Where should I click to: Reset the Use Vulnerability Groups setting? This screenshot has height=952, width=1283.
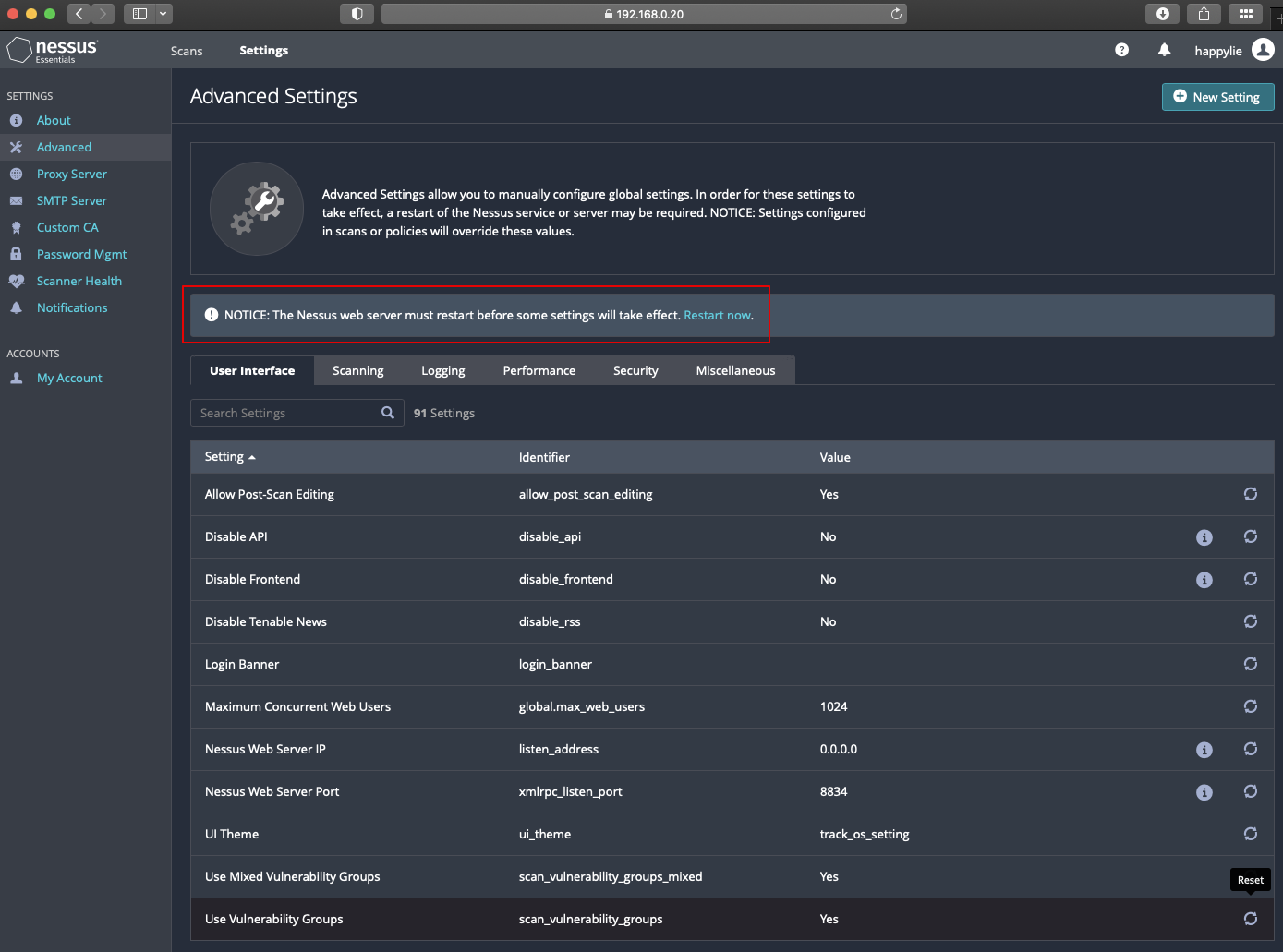[x=1251, y=919]
